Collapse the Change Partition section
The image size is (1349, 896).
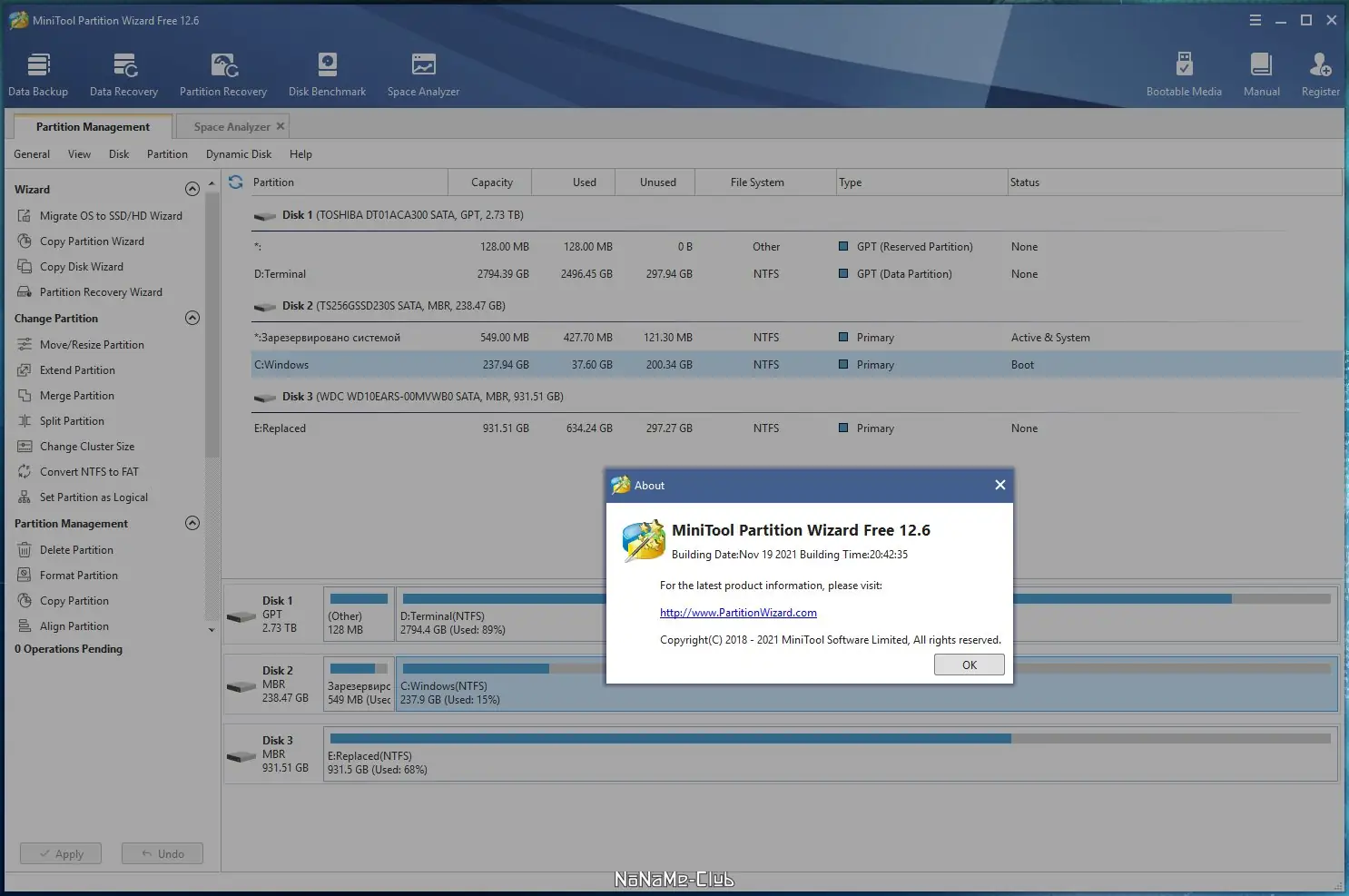[192, 318]
